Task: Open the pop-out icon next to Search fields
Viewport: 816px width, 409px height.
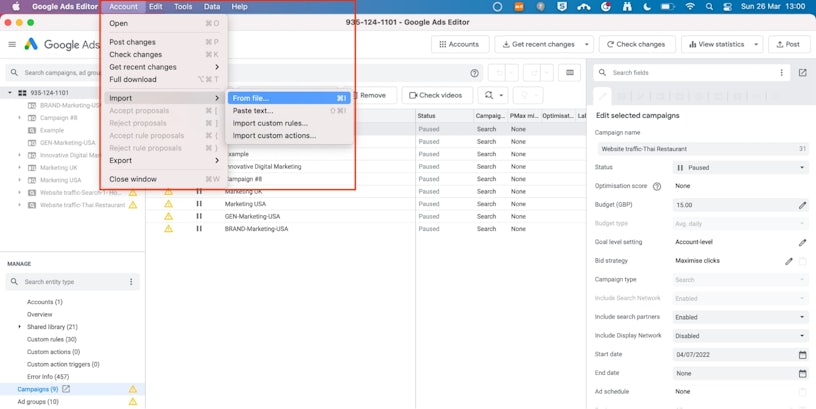Action: [x=802, y=73]
